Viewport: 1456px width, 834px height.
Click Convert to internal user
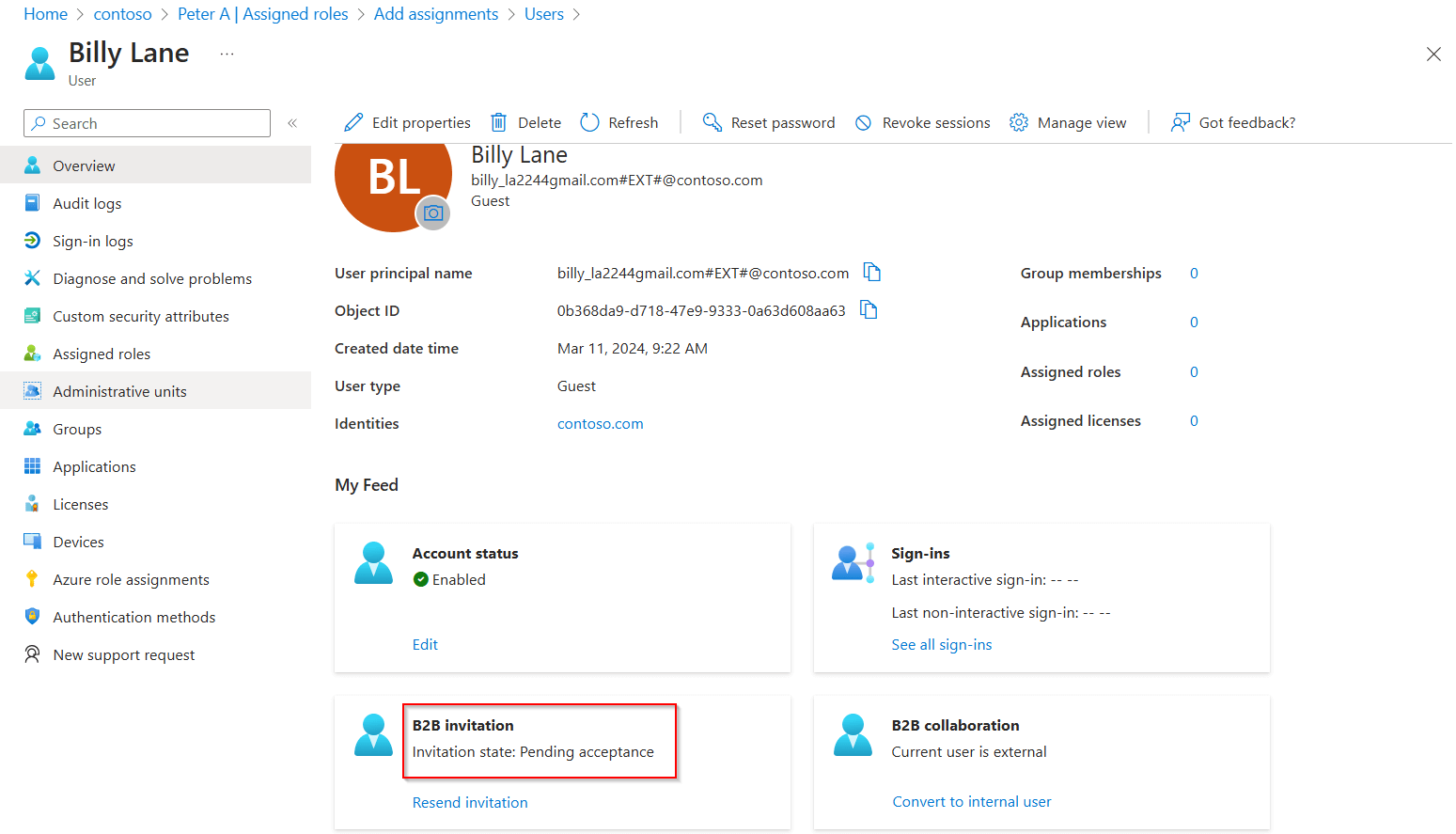[x=971, y=801]
